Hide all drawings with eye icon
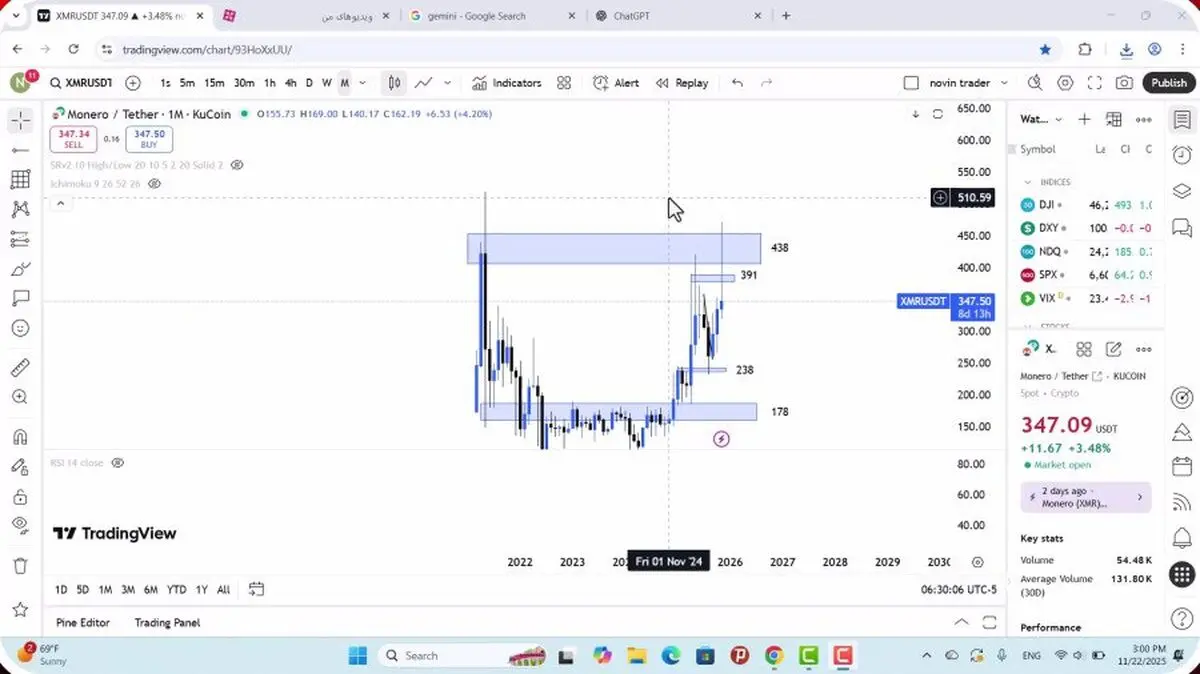The image size is (1200, 674). point(20,525)
